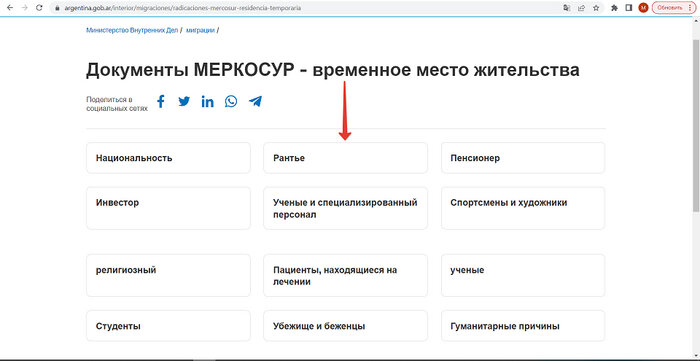Click the URL in the address bar
The height and width of the screenshot is (361, 700).
coord(182,8)
